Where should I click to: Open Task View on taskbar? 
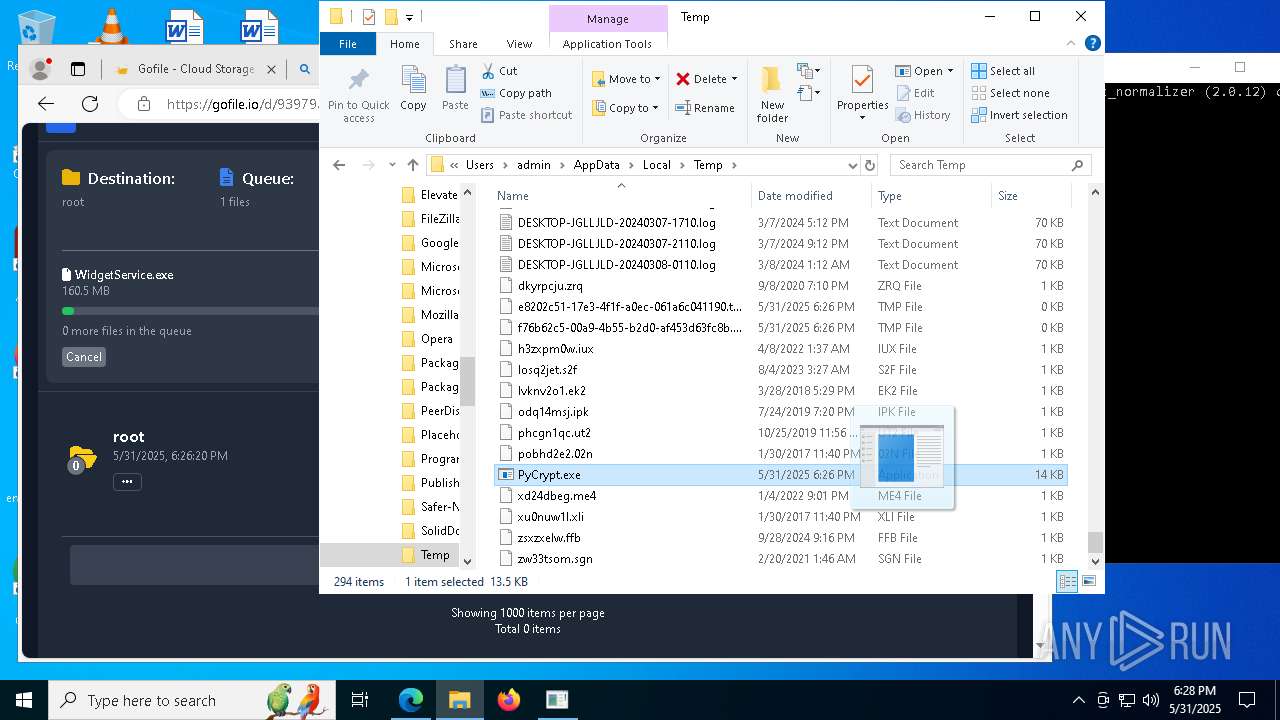point(361,700)
